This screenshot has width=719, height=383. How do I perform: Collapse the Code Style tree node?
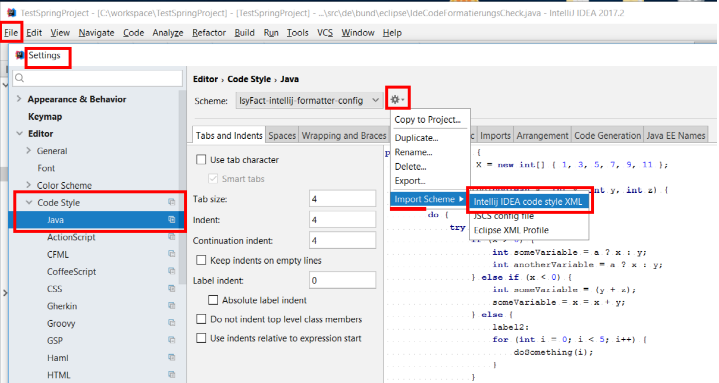pyautogui.click(x=29, y=202)
